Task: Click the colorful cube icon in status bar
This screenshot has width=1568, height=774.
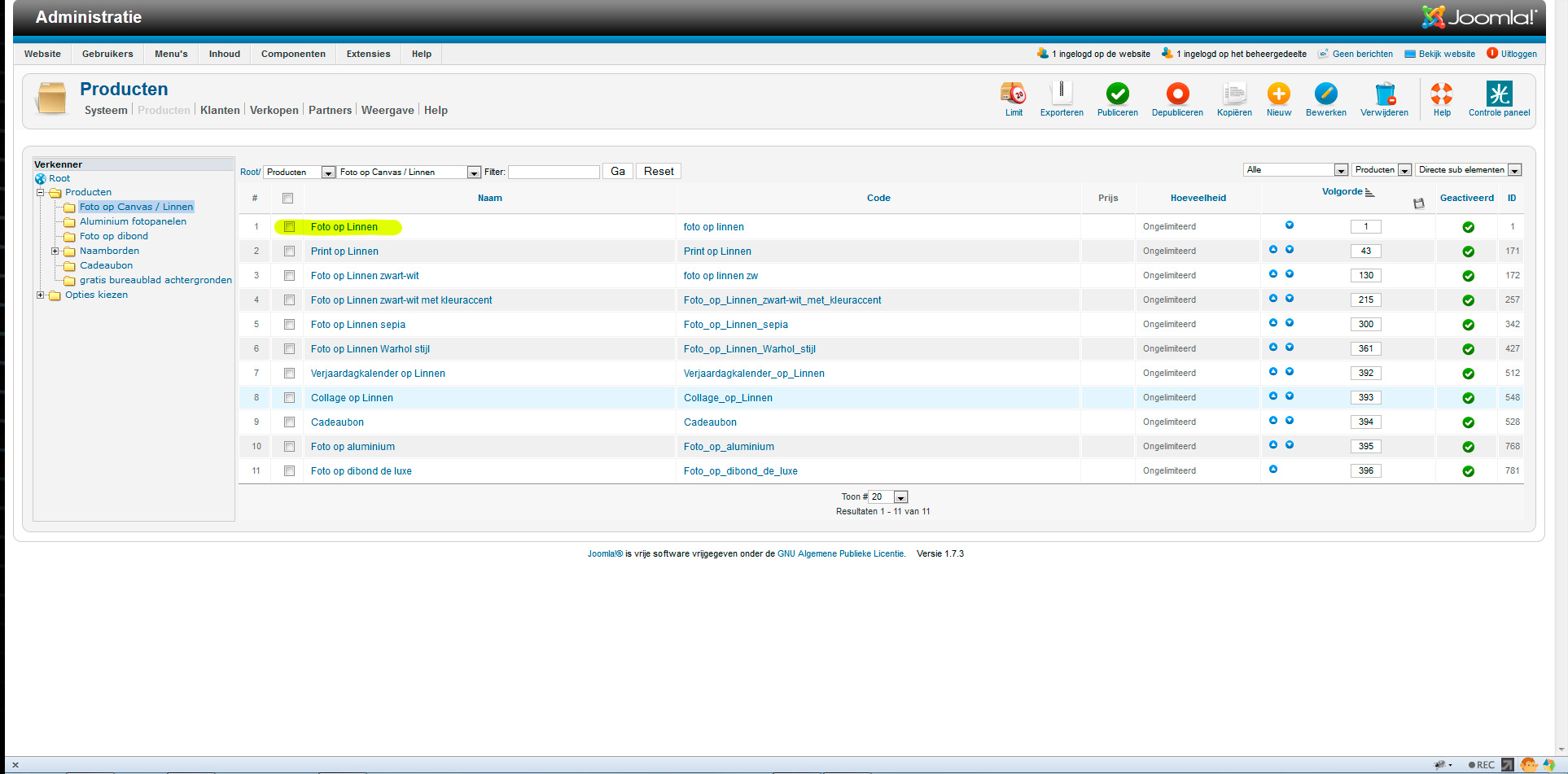Action: [1548, 765]
